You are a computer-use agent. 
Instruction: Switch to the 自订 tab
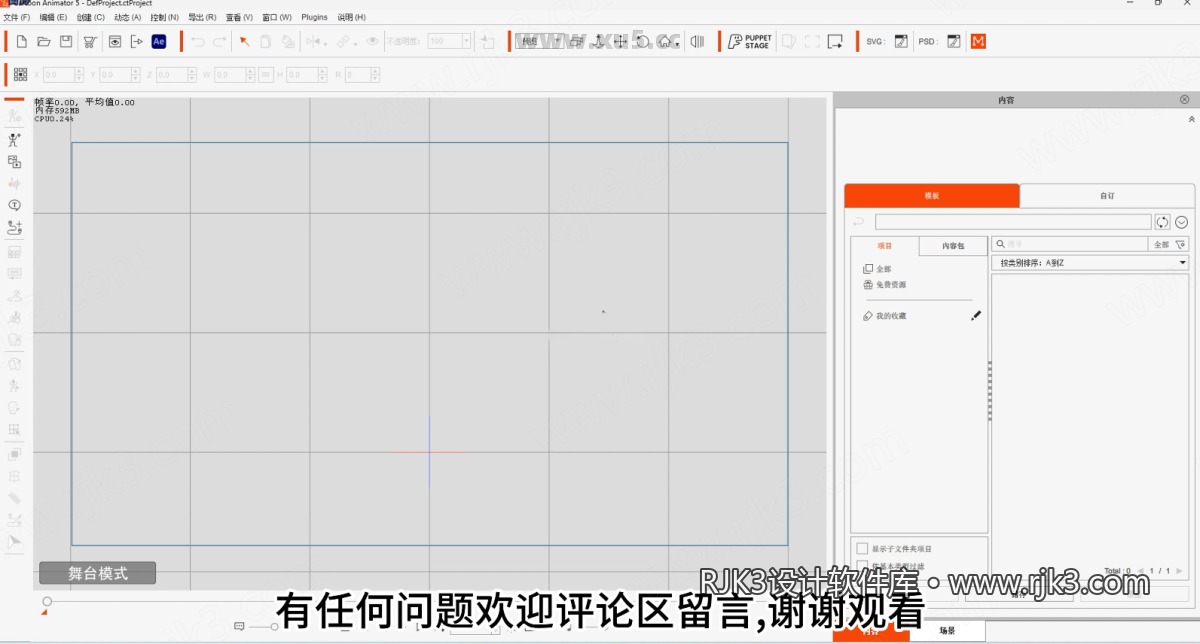1107,196
